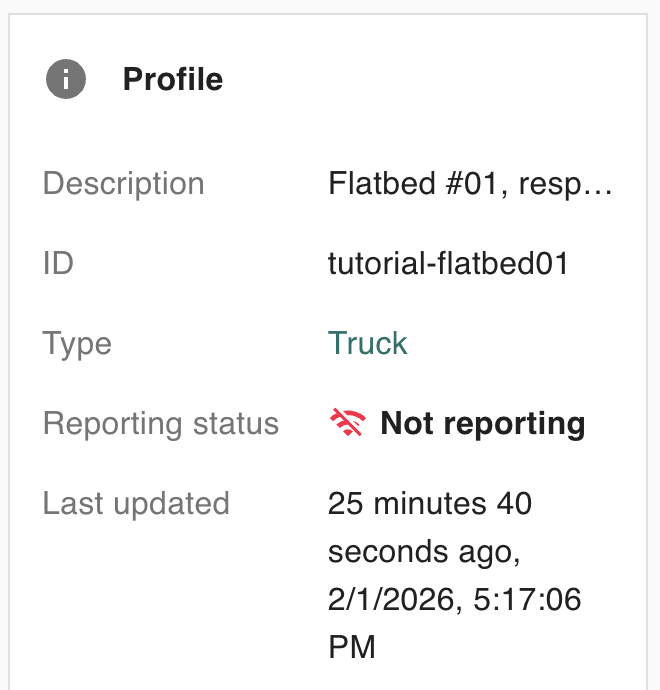Click the Description field label

pos(123,184)
